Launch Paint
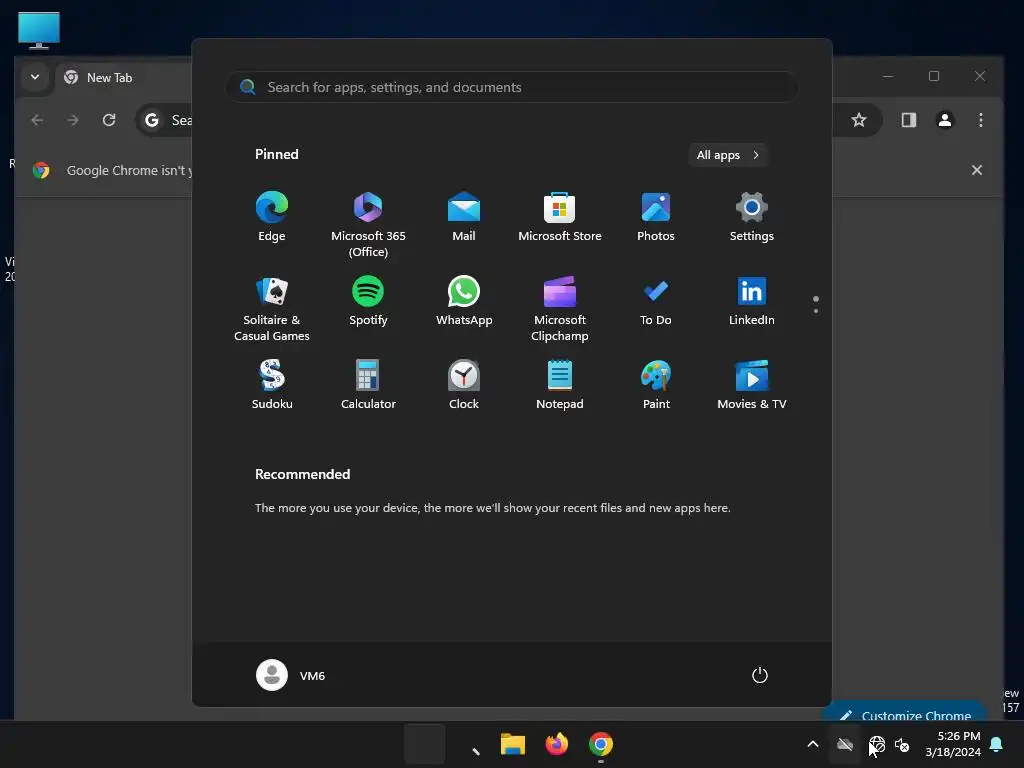This screenshot has width=1024, height=768. 656,385
